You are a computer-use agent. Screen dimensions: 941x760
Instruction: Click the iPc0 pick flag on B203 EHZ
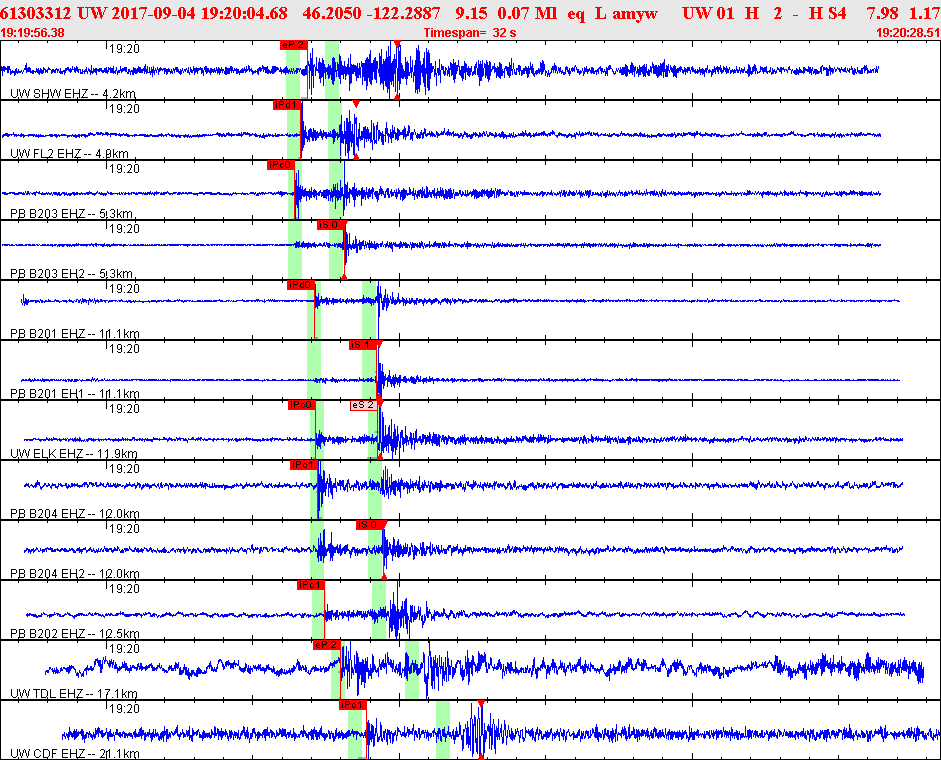pos(280,165)
